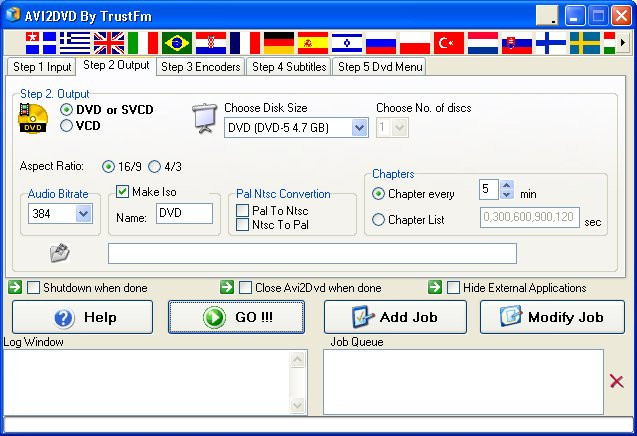Viewport: 637px width, 436px height.
Task: Click Log Window scrollbar down arrow
Action: click(x=297, y=405)
